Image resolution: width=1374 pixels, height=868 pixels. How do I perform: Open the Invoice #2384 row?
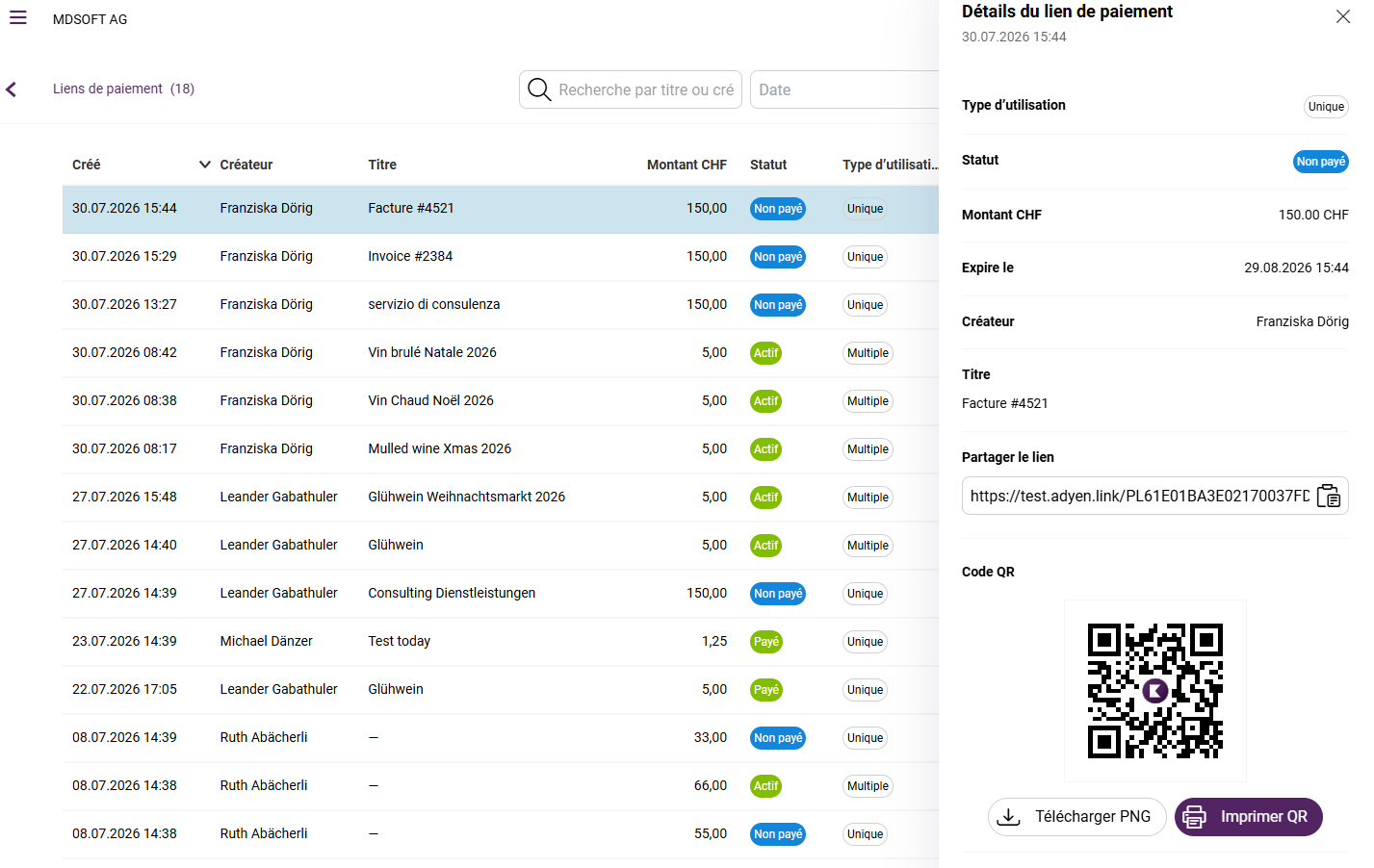(501, 257)
